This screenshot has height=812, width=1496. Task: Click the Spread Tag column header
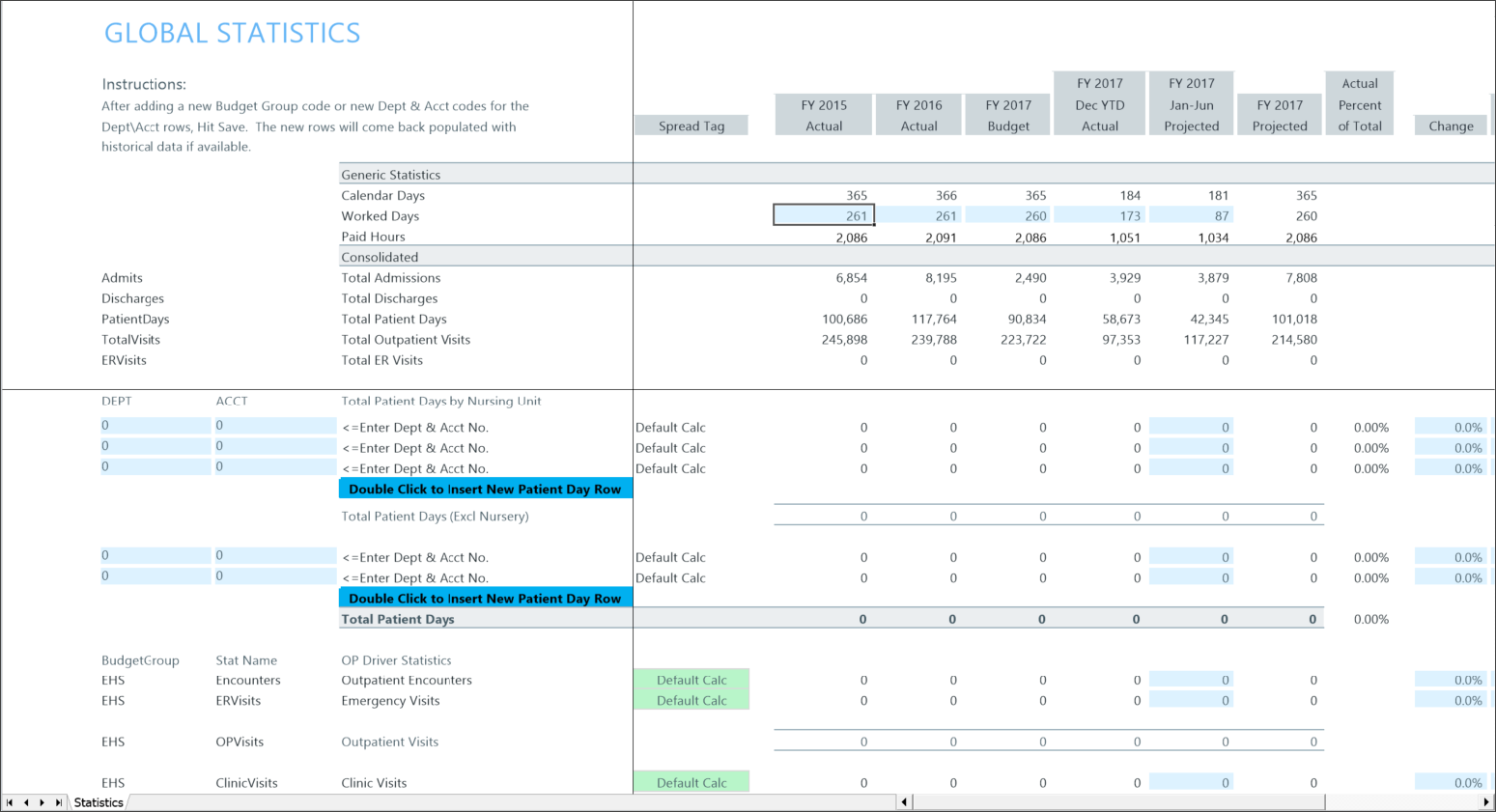point(692,126)
